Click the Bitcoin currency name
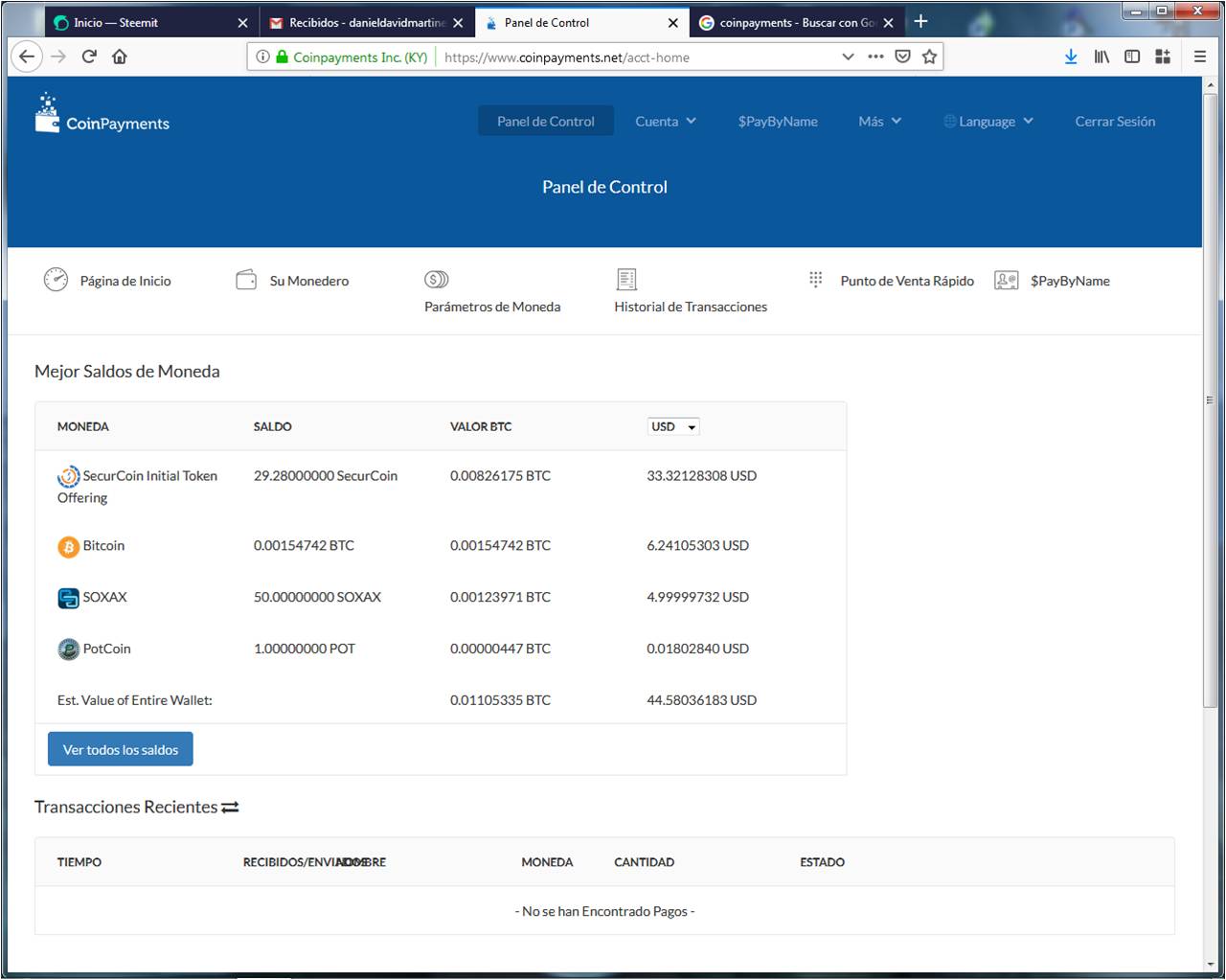Screen dimensions: 1226x980 click(103, 545)
